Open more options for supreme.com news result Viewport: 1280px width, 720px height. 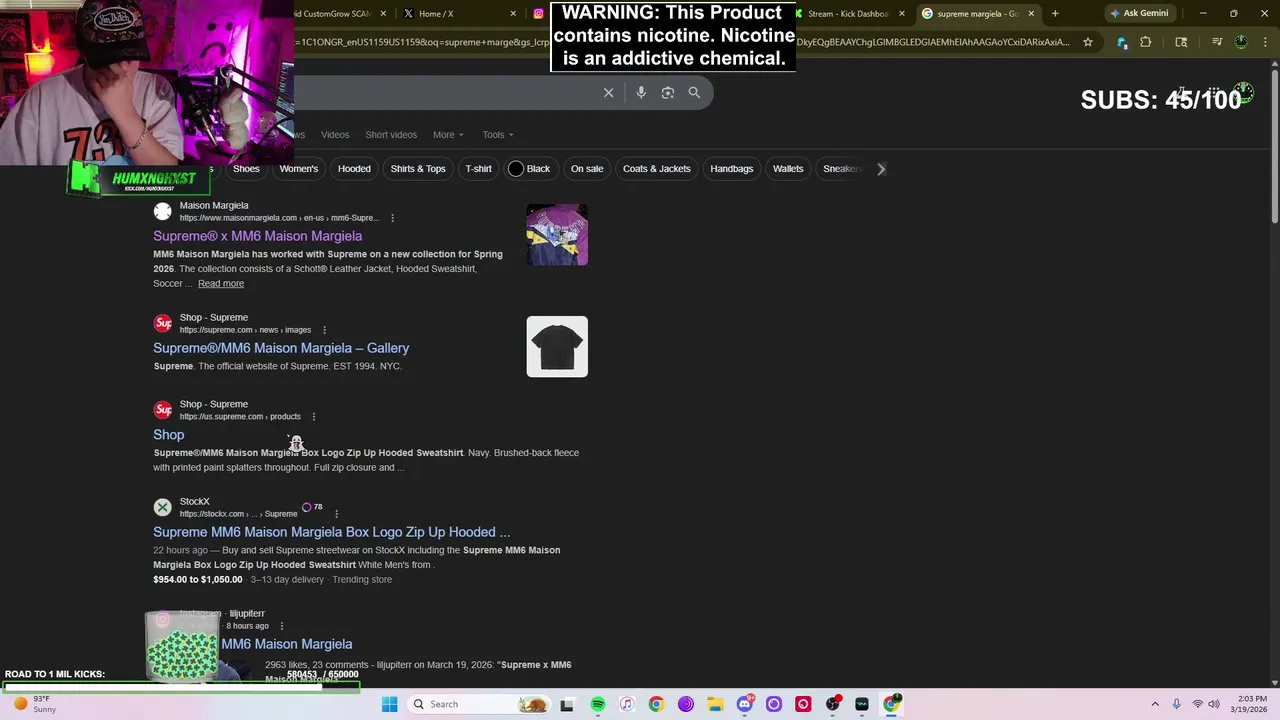click(x=324, y=330)
